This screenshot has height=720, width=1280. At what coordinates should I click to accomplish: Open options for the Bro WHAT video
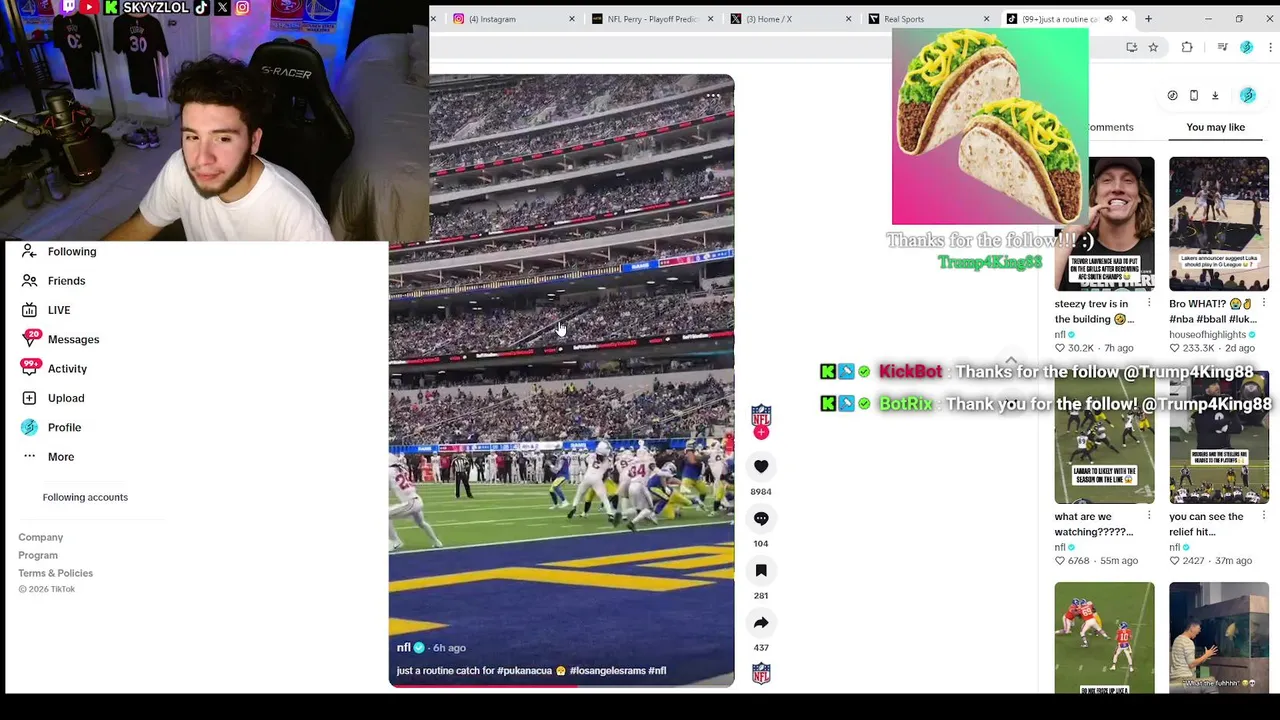click(x=1264, y=303)
